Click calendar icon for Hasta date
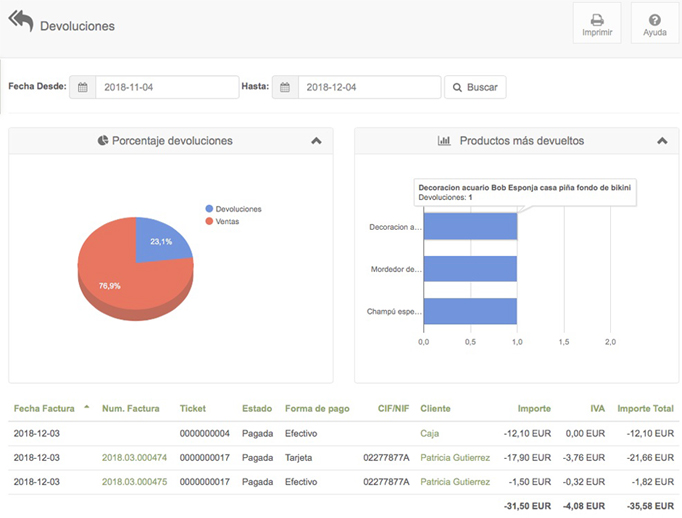The height and width of the screenshot is (518, 682). [x=285, y=88]
